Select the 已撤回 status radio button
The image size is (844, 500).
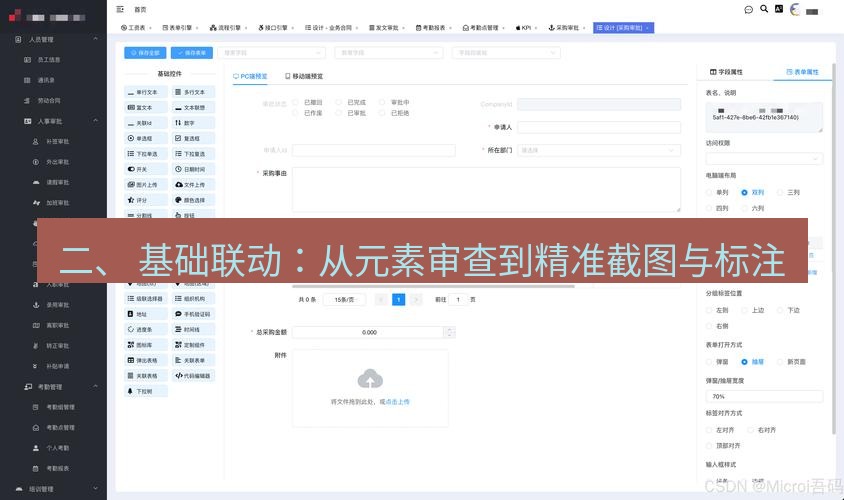296,102
